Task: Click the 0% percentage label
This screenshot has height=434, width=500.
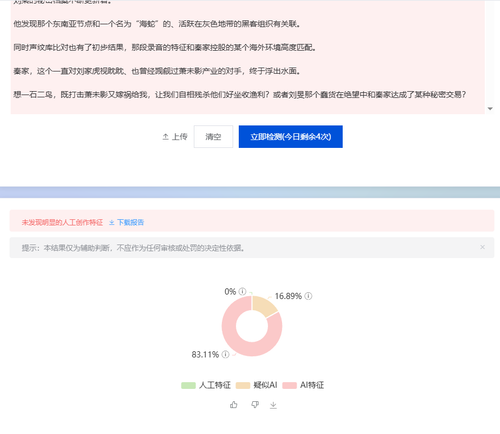Action: (x=230, y=292)
